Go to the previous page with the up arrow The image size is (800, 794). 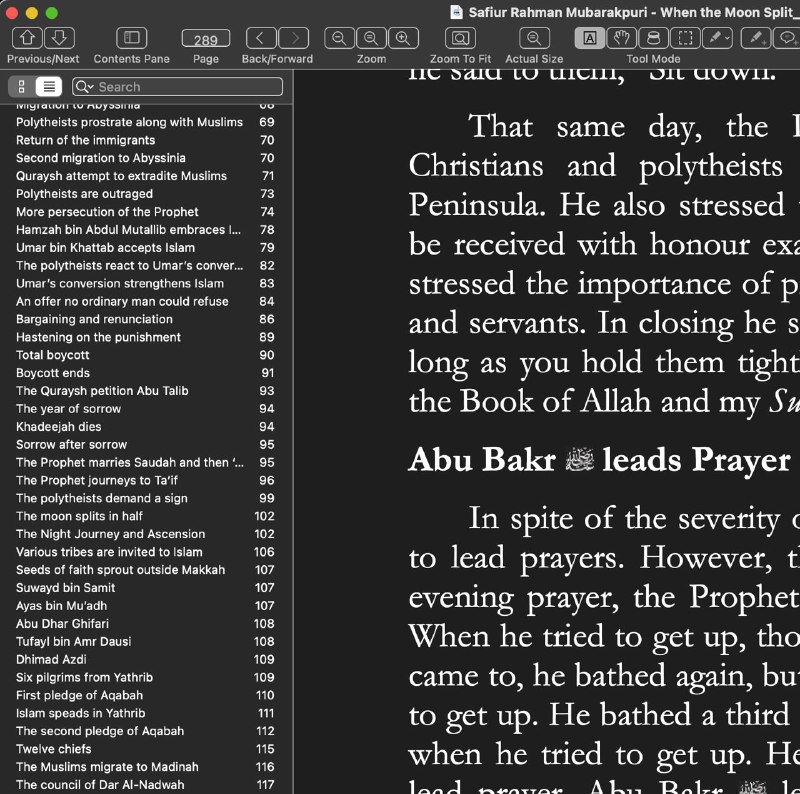click(28, 38)
